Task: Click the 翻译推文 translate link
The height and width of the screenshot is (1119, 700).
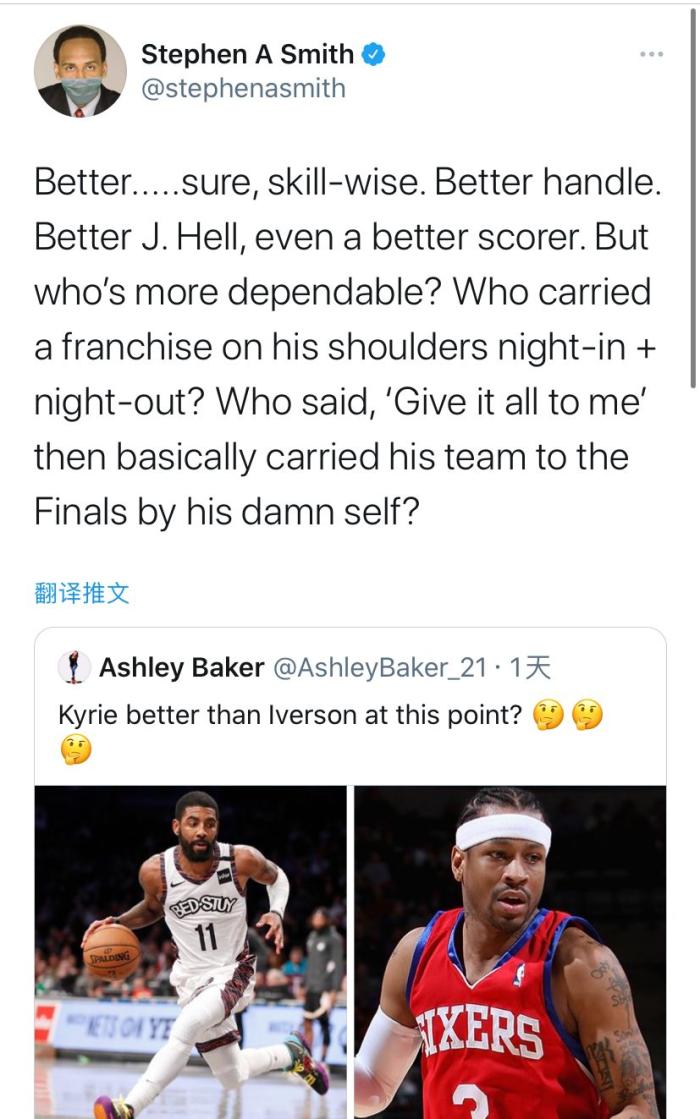Action: 82,593
